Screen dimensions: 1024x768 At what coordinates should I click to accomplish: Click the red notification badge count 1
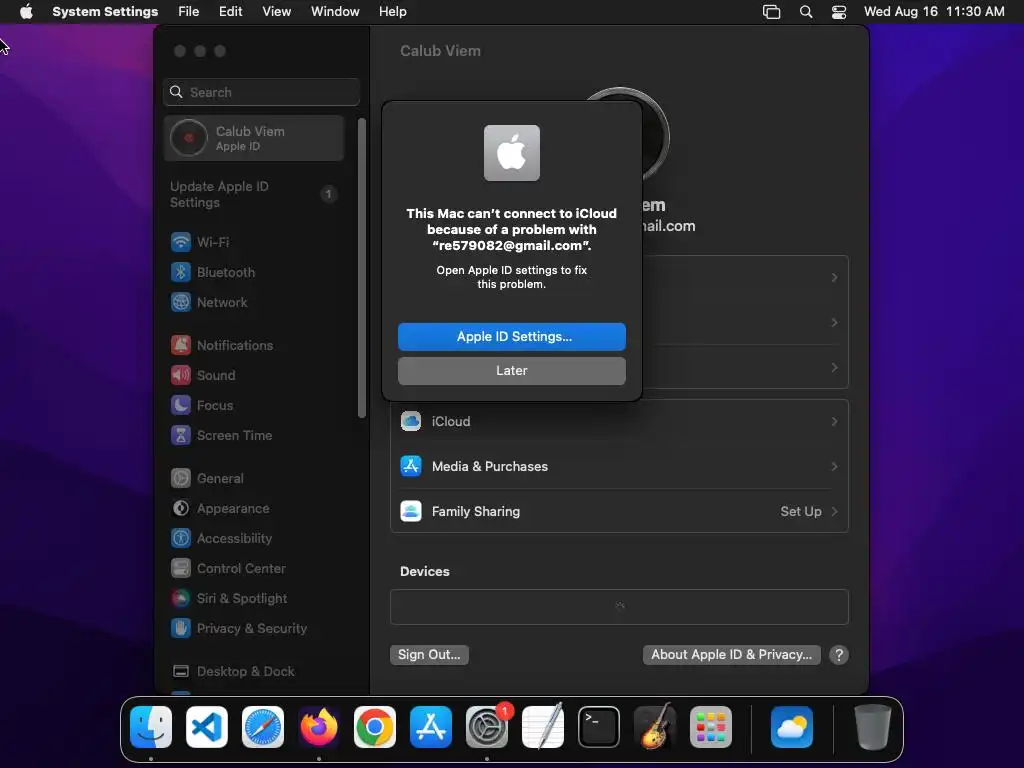pos(505,711)
